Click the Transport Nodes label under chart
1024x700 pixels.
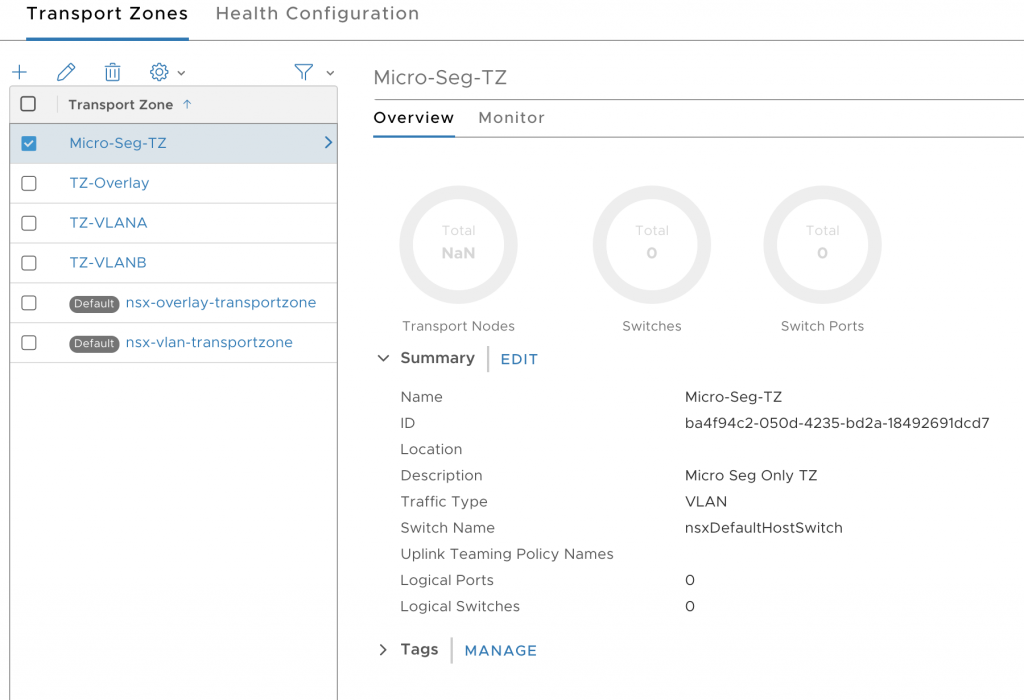(458, 326)
